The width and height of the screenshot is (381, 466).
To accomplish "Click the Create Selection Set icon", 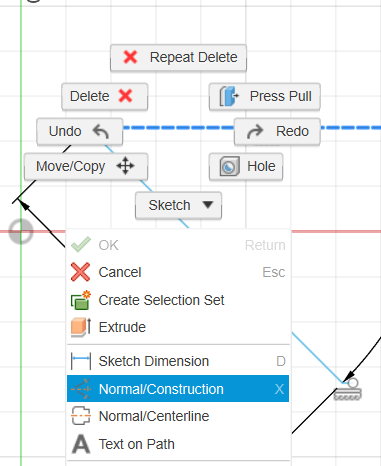I will pyautogui.click(x=81, y=300).
